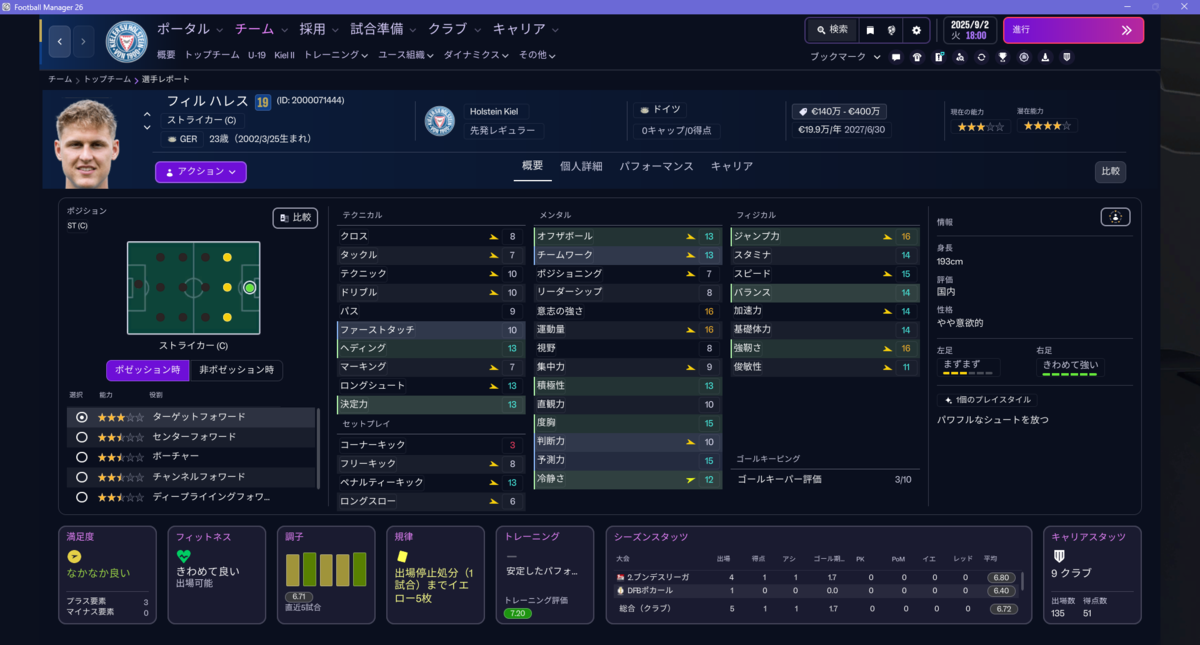Viewport: 1200px width, 645px height.
Task: Click the 進行 continue button
Action: tap(1073, 30)
